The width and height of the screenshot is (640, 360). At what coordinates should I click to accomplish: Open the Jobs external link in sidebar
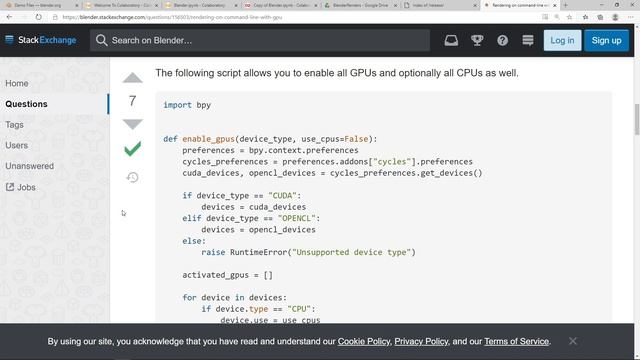click(x=21, y=187)
